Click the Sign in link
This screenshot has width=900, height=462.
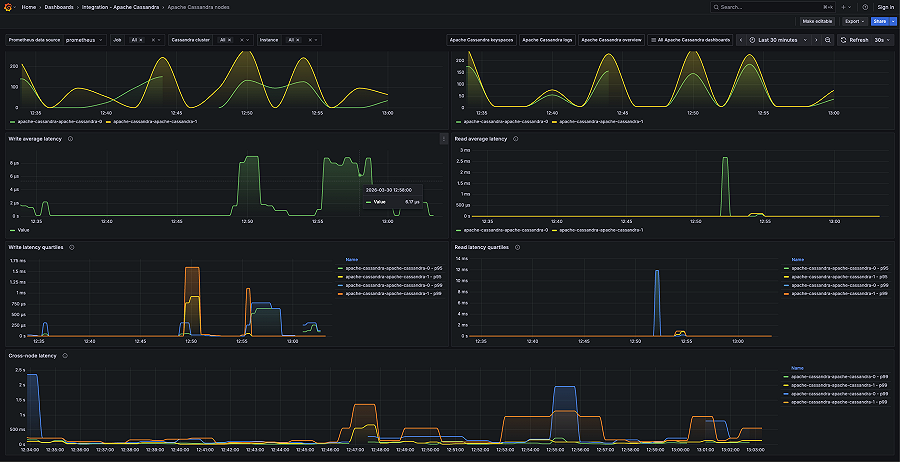[x=885, y=7]
